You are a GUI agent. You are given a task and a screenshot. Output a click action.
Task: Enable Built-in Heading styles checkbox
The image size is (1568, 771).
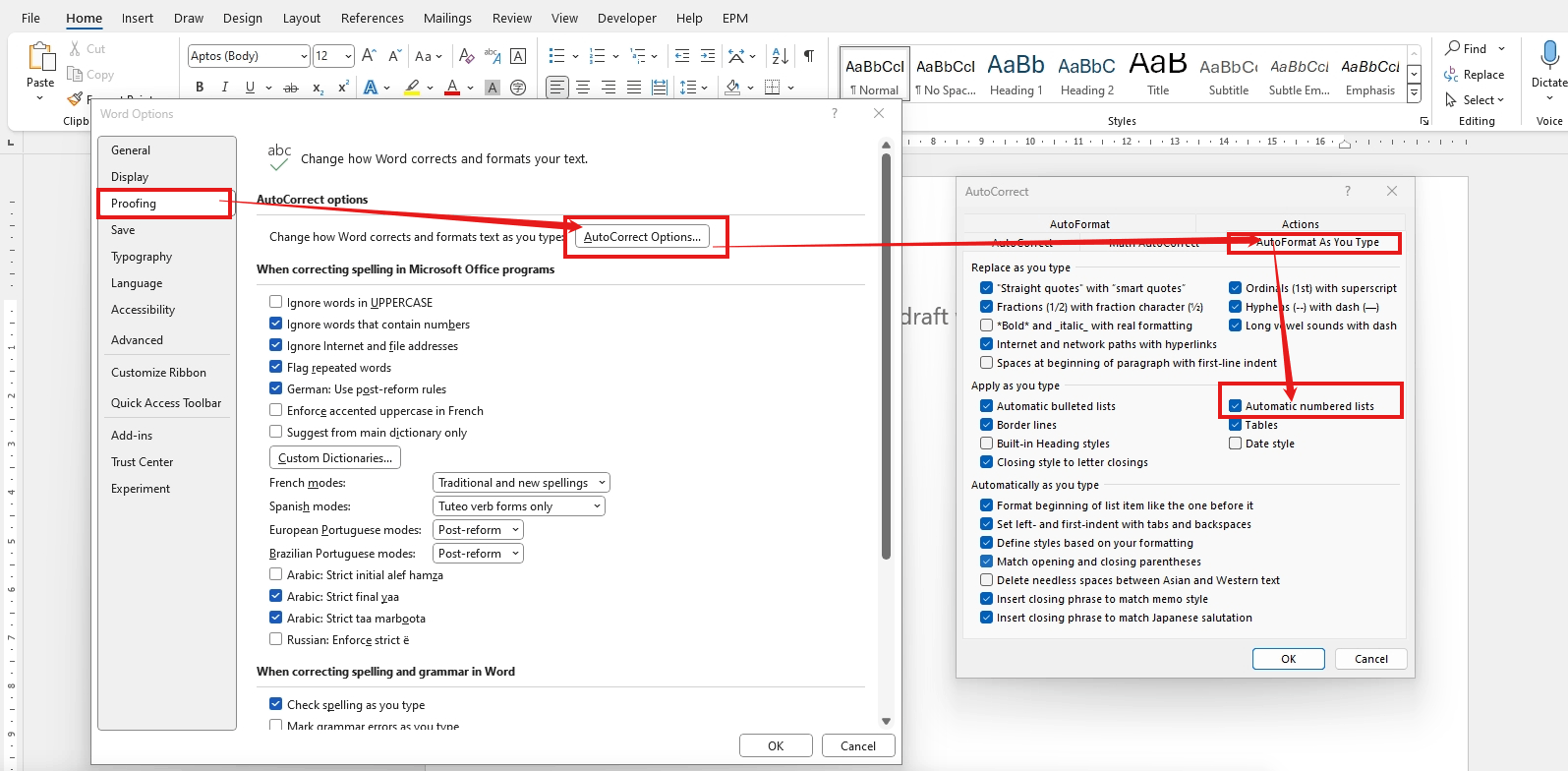coord(986,443)
